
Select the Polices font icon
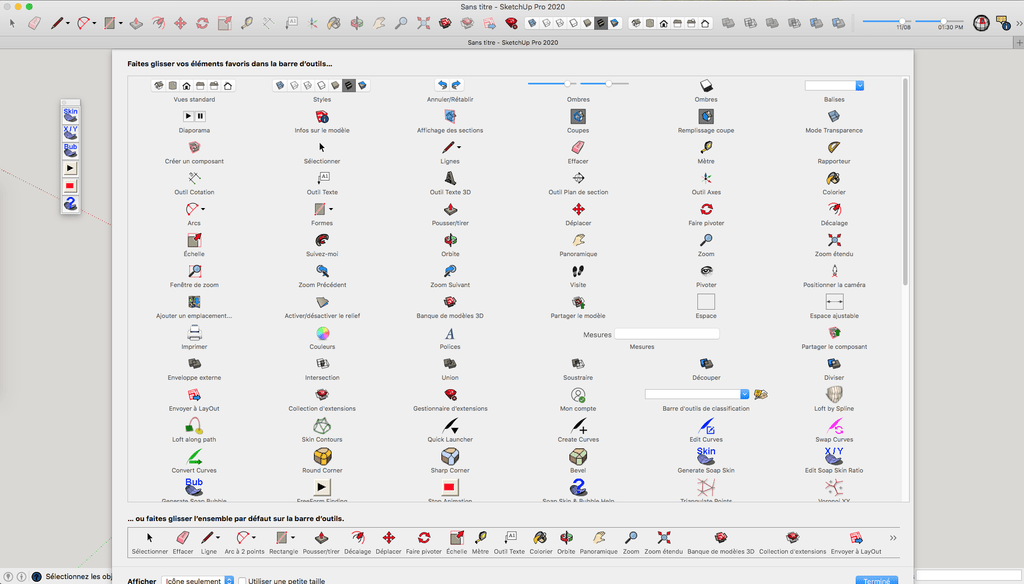coord(450,333)
